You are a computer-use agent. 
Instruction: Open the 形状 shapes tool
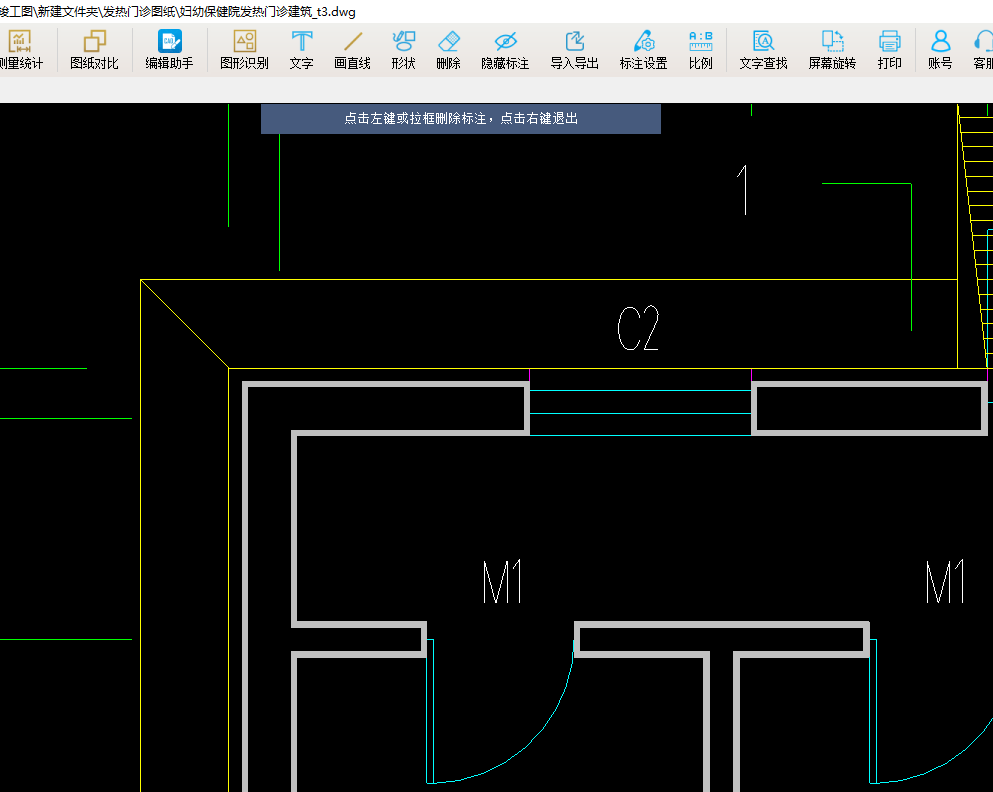tap(403, 50)
